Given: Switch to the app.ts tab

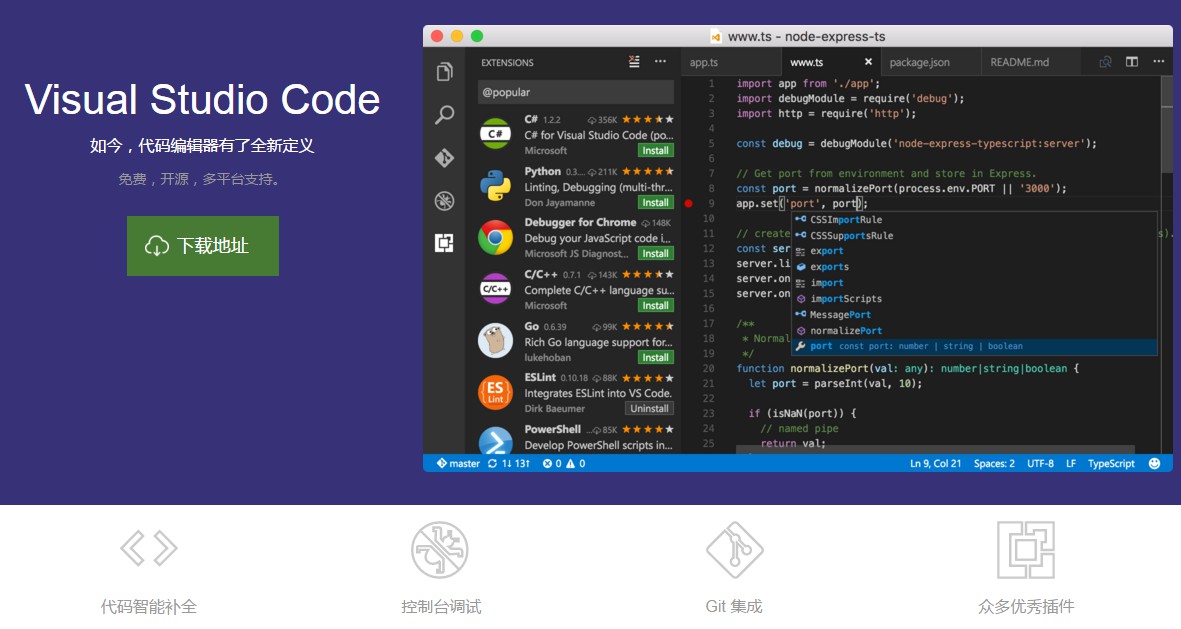Looking at the screenshot, I should [x=703, y=63].
